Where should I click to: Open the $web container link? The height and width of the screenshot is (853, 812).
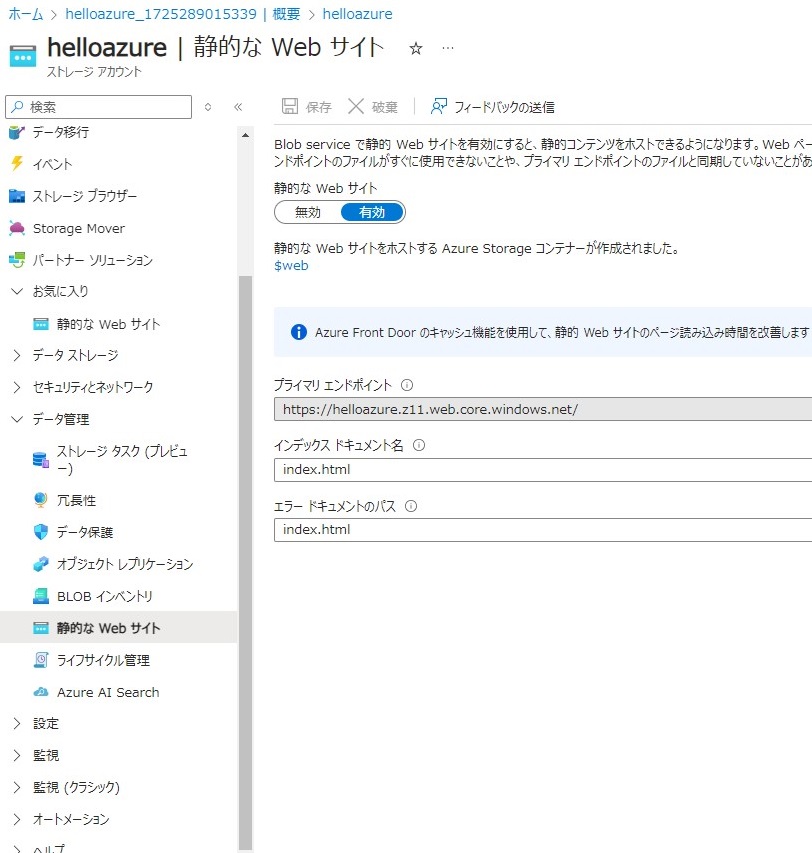tap(291, 265)
